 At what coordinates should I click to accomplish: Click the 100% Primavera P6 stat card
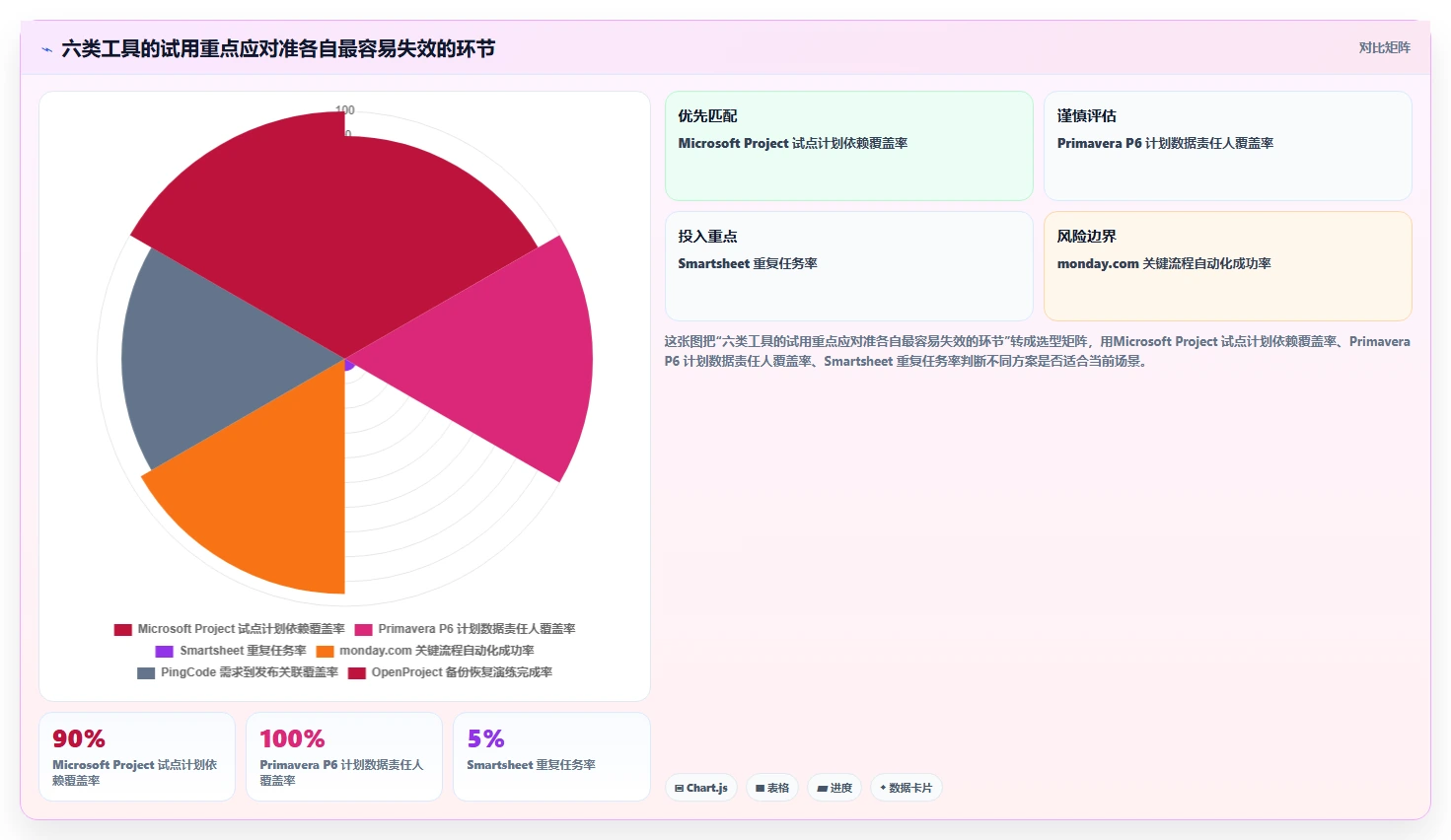click(344, 757)
